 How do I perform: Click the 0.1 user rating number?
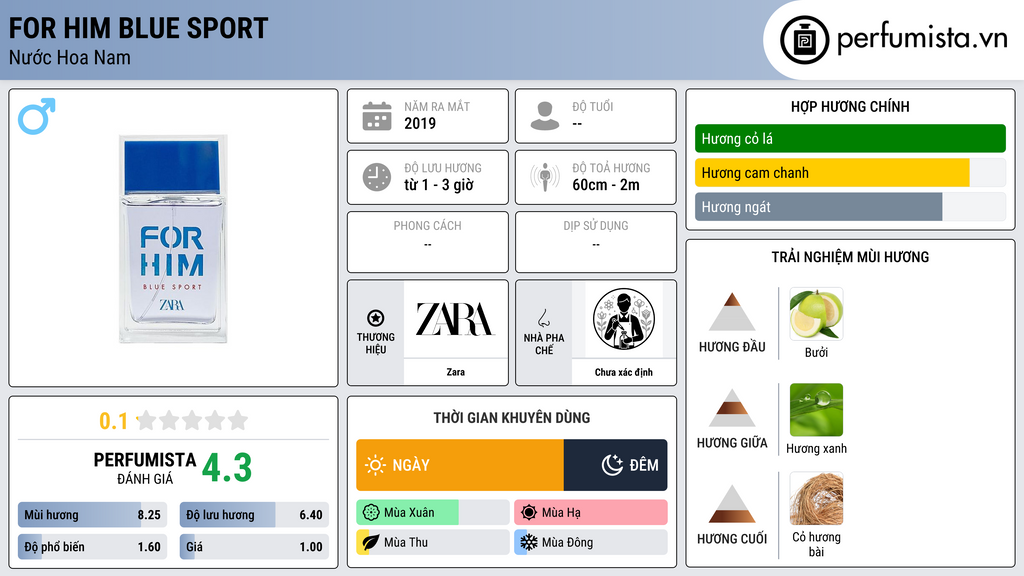pos(114,421)
